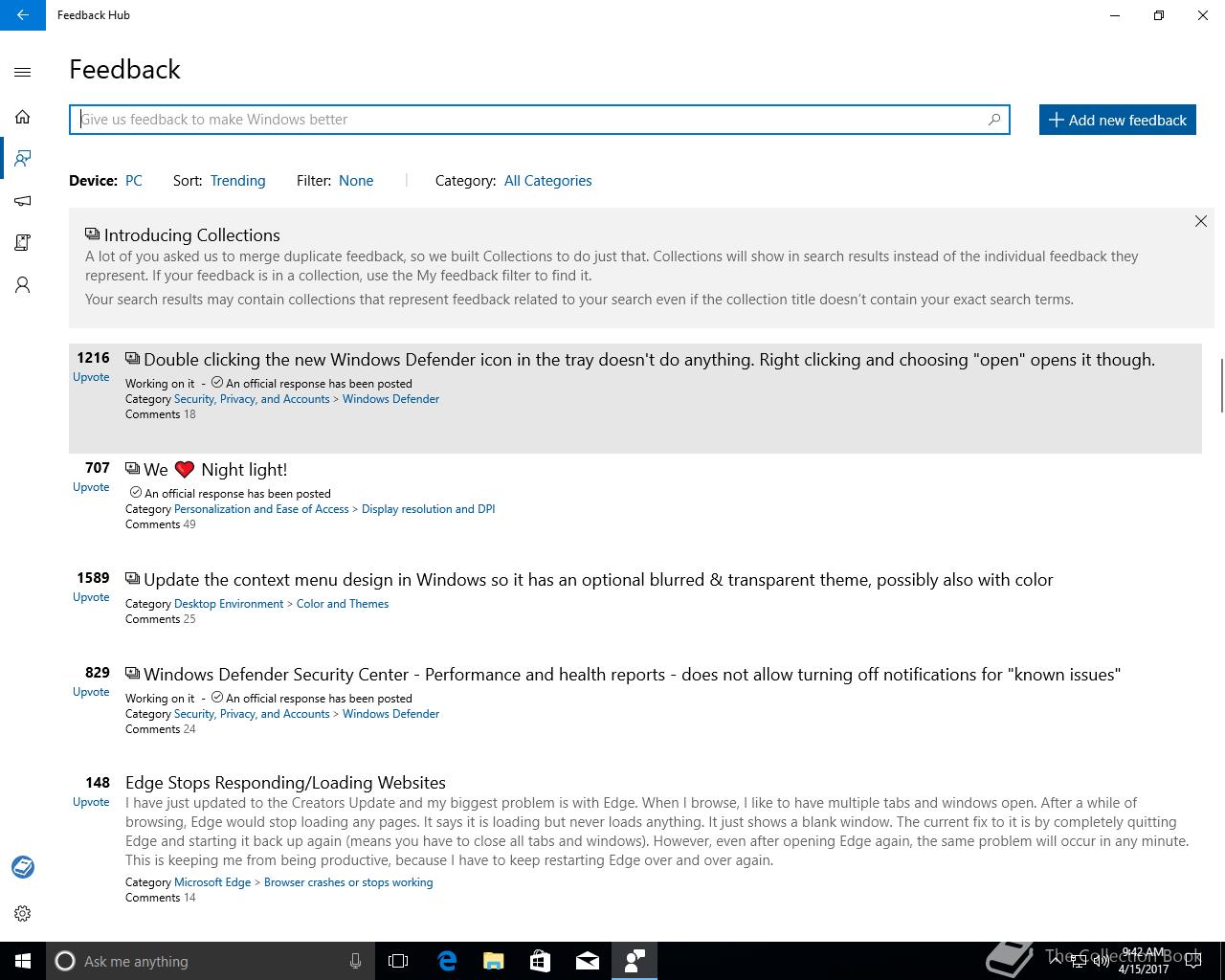Dismiss the Introducing Collections banner
Viewport: 1225px width, 980px height.
pyautogui.click(x=1201, y=221)
